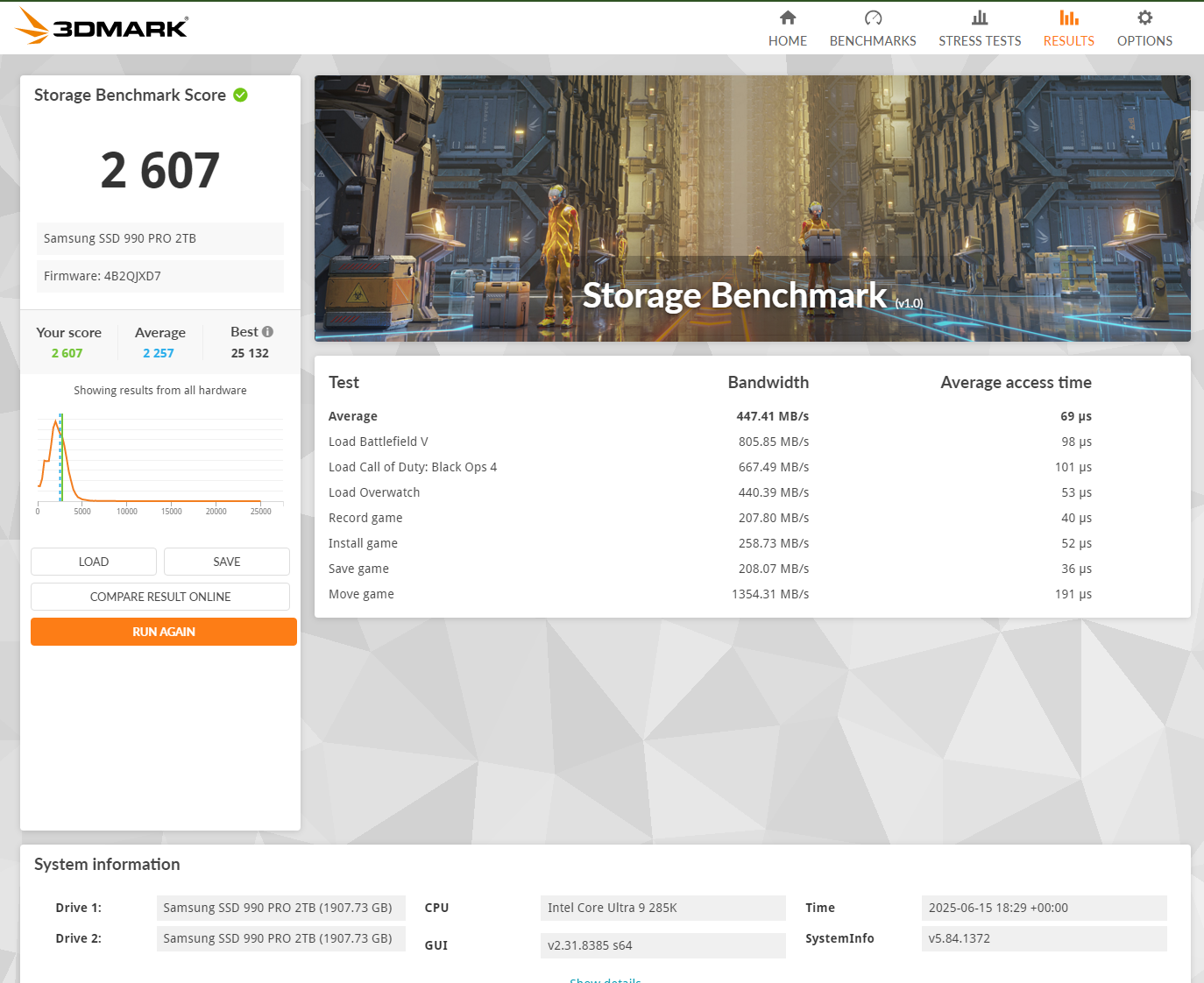Click the info icon next to Best
This screenshot has width=1204, height=983.
(267, 332)
